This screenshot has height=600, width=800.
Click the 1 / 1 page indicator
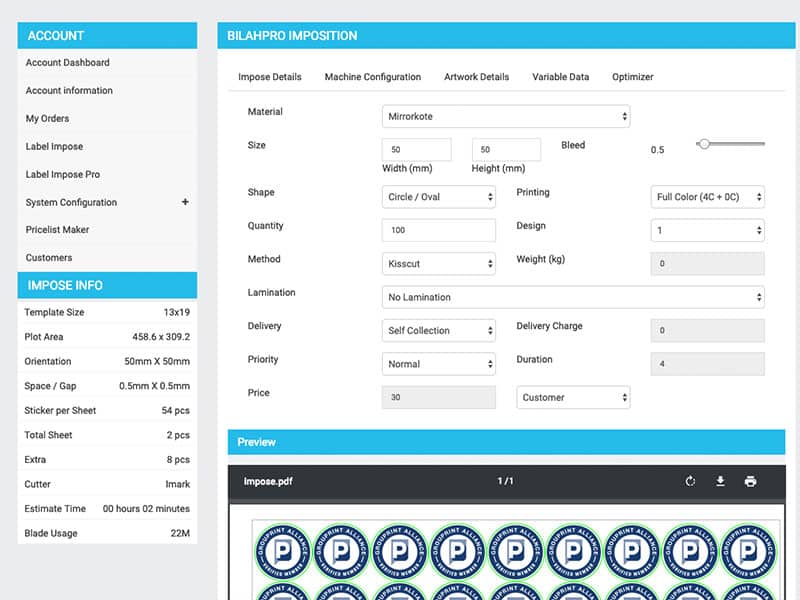[x=505, y=481]
